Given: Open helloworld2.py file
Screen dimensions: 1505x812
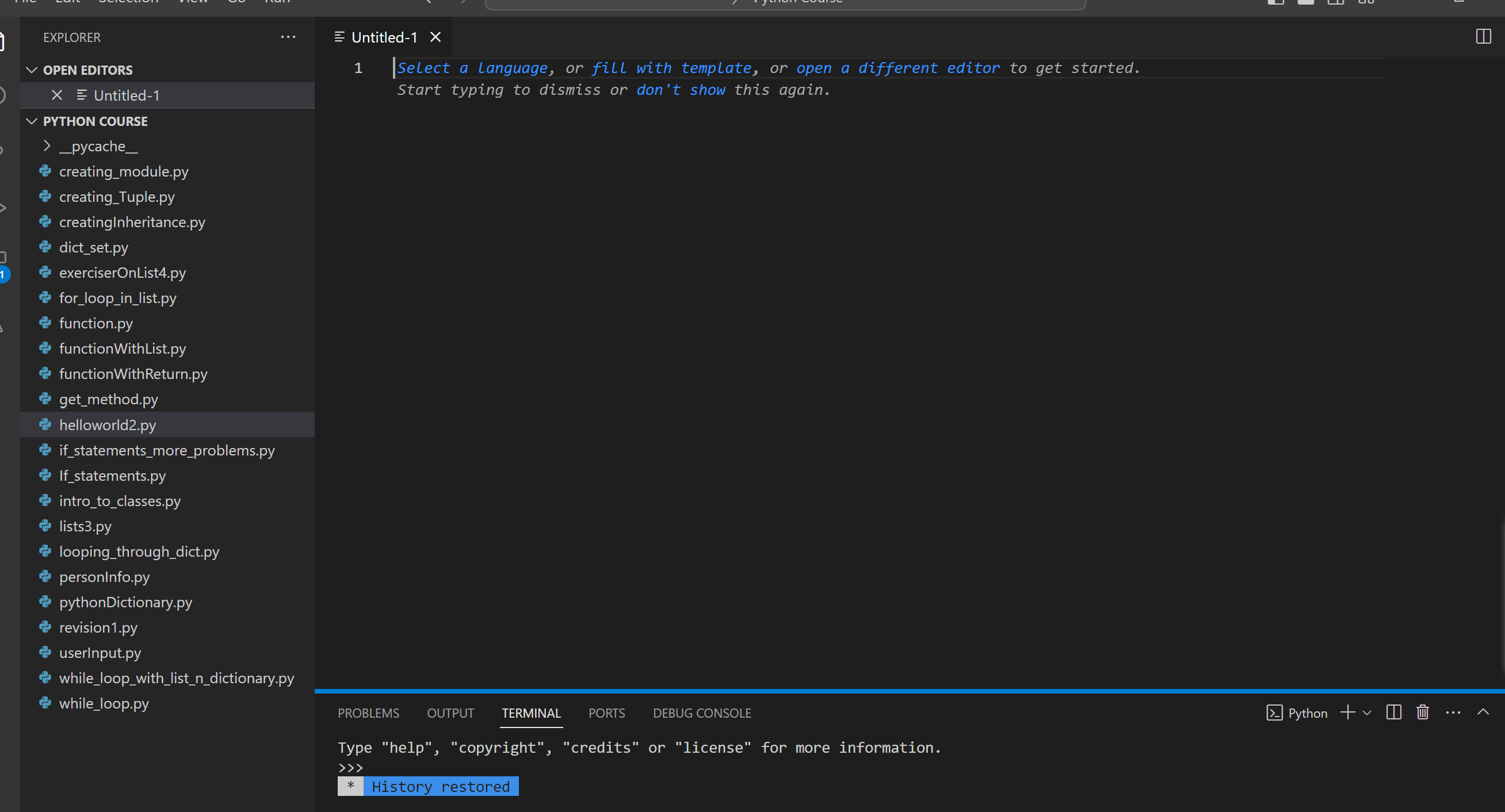Looking at the screenshot, I should coord(108,424).
